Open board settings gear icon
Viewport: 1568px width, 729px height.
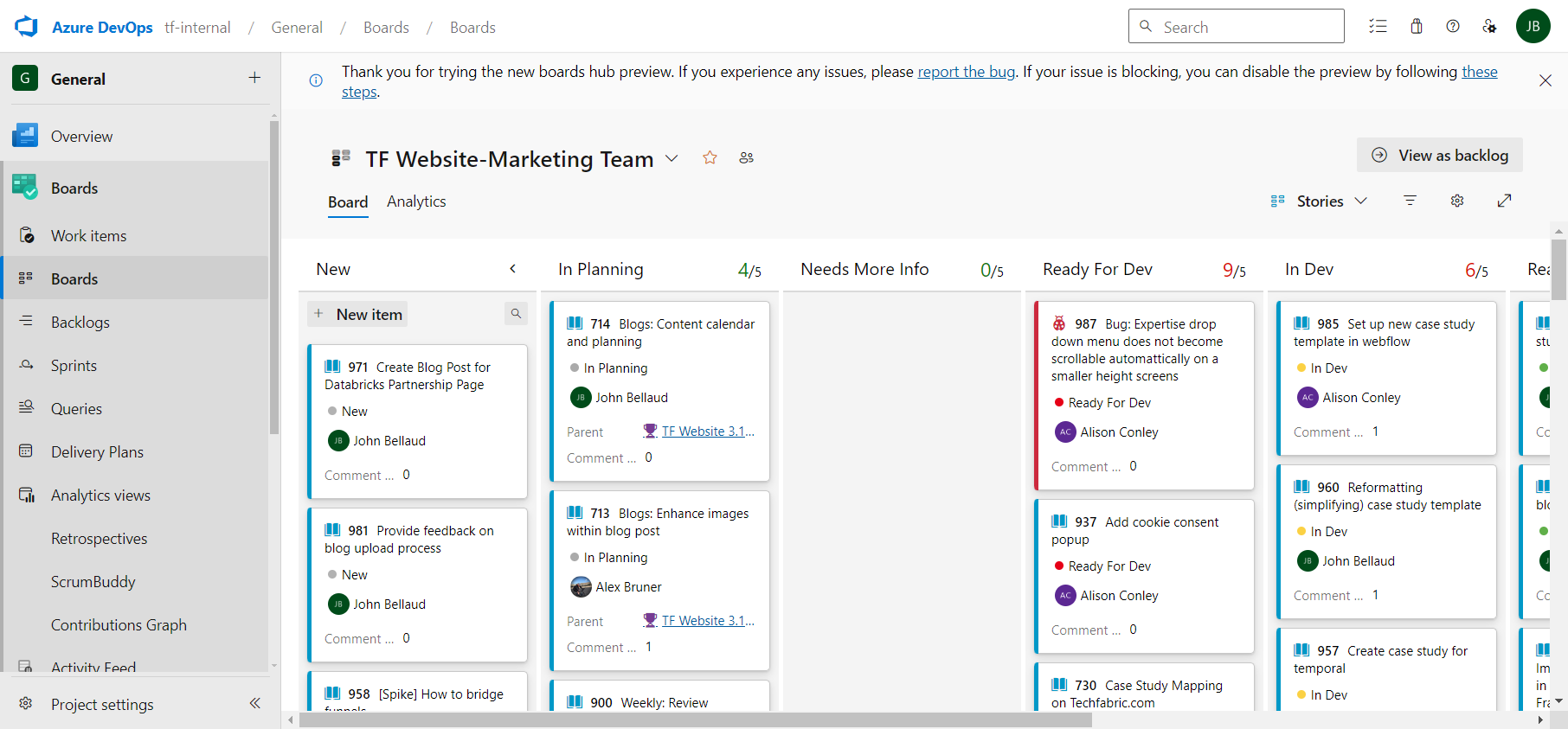pos(1457,201)
